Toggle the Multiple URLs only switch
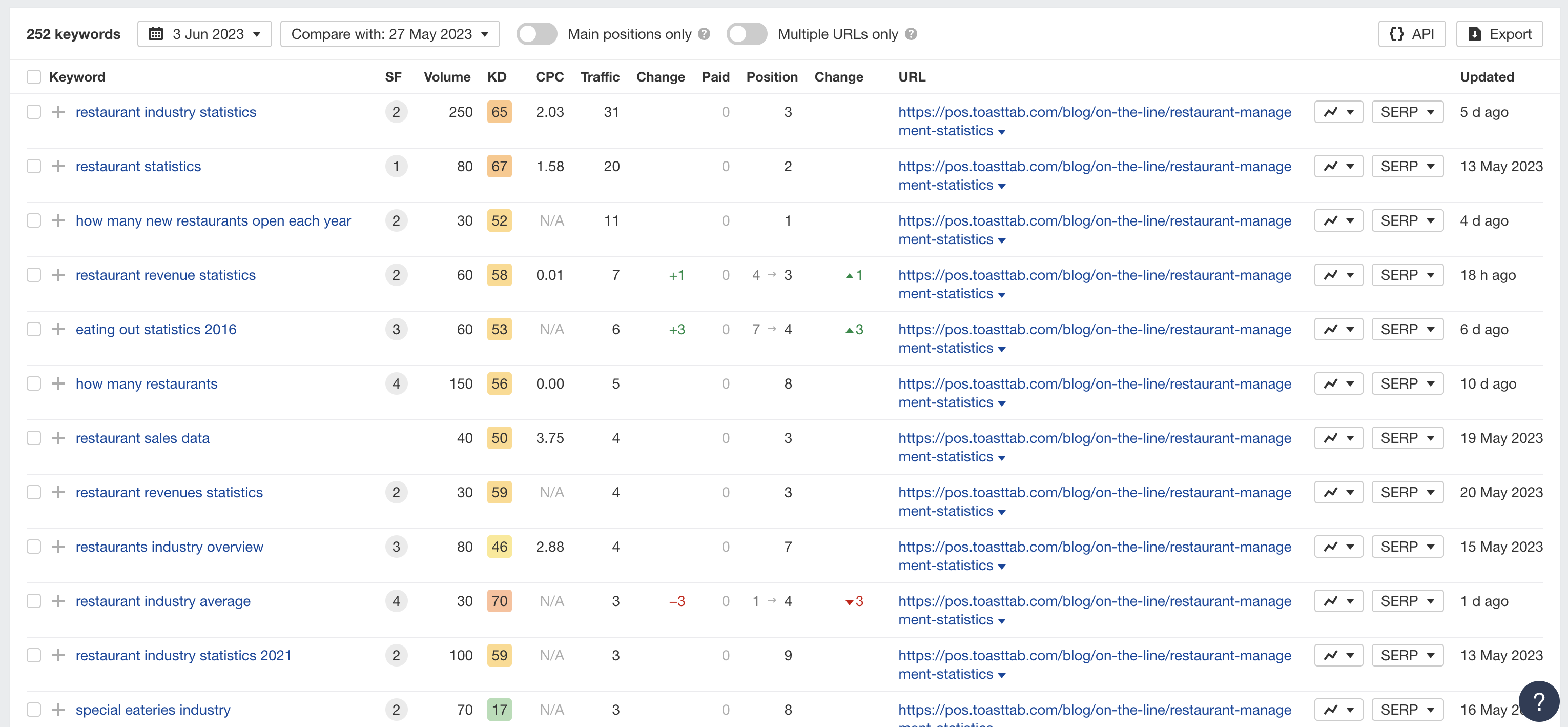Viewport: 1568px width, 727px height. (748, 34)
